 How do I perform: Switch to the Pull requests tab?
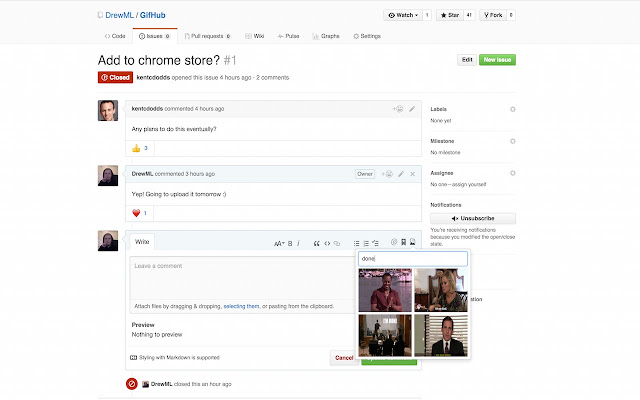pos(208,36)
